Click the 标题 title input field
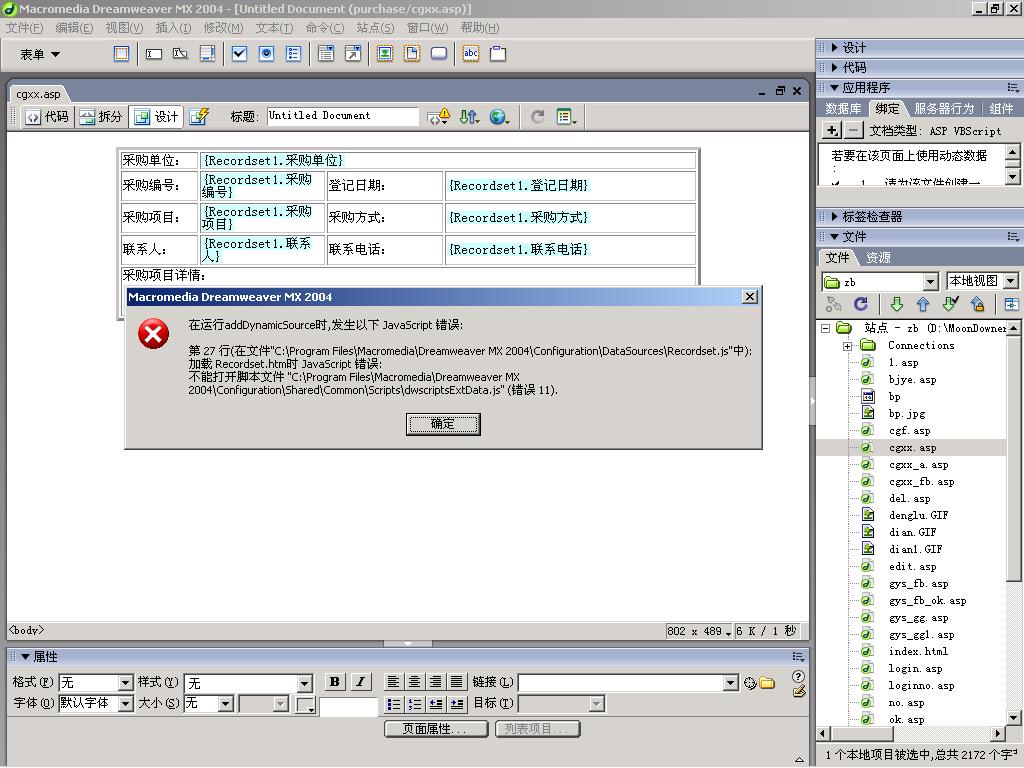This screenshot has height=768, width=1024. coord(342,116)
